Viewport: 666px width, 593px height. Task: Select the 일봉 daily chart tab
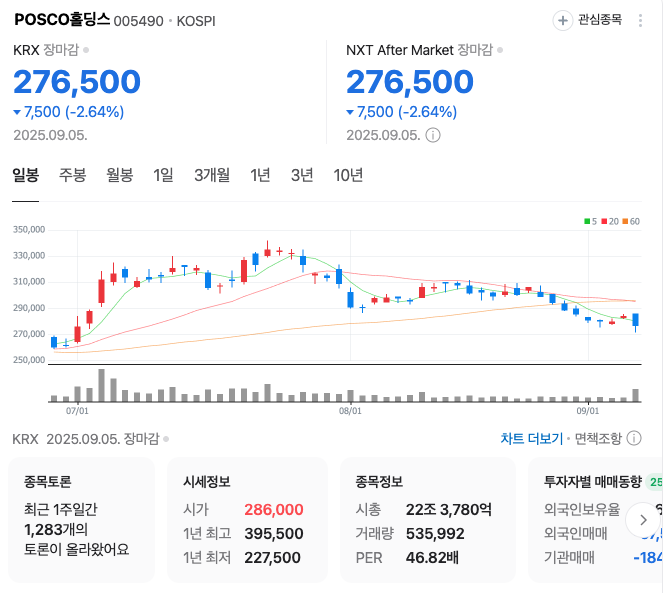(25, 175)
